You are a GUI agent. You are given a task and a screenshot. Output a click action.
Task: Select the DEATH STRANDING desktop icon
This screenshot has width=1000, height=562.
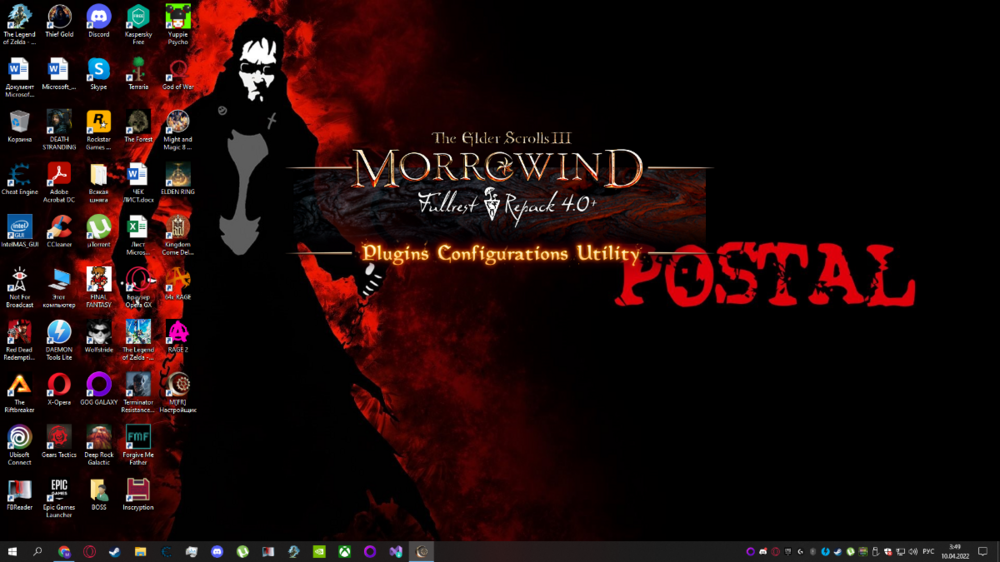[x=59, y=123]
